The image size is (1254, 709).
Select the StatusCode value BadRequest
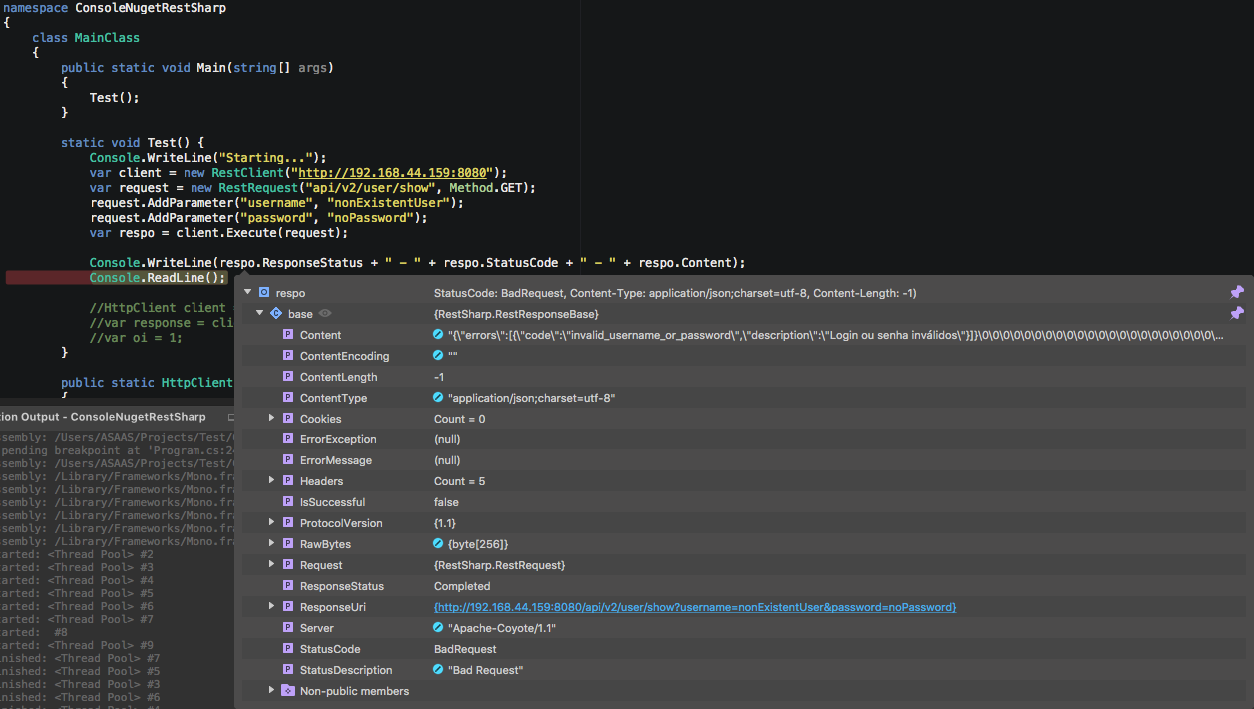(465, 649)
